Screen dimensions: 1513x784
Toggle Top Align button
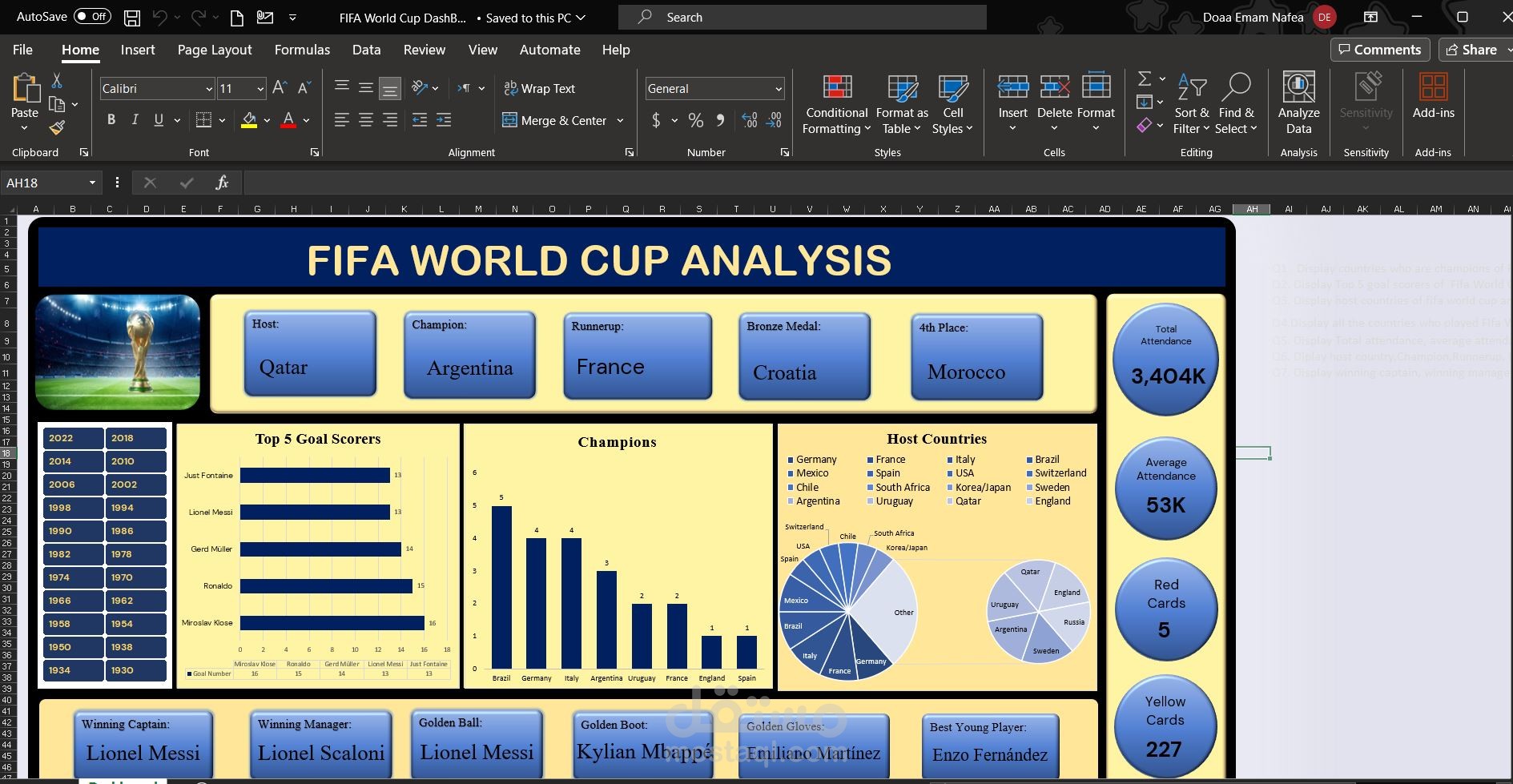341,88
